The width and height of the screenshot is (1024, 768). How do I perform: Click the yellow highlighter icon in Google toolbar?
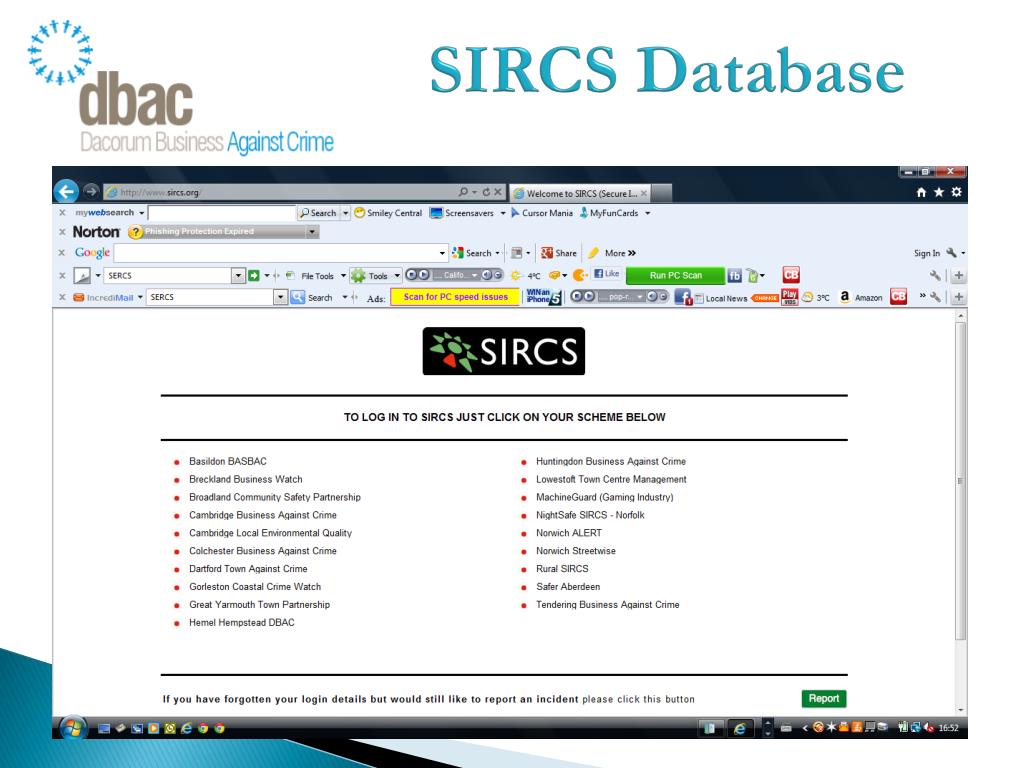click(x=593, y=253)
